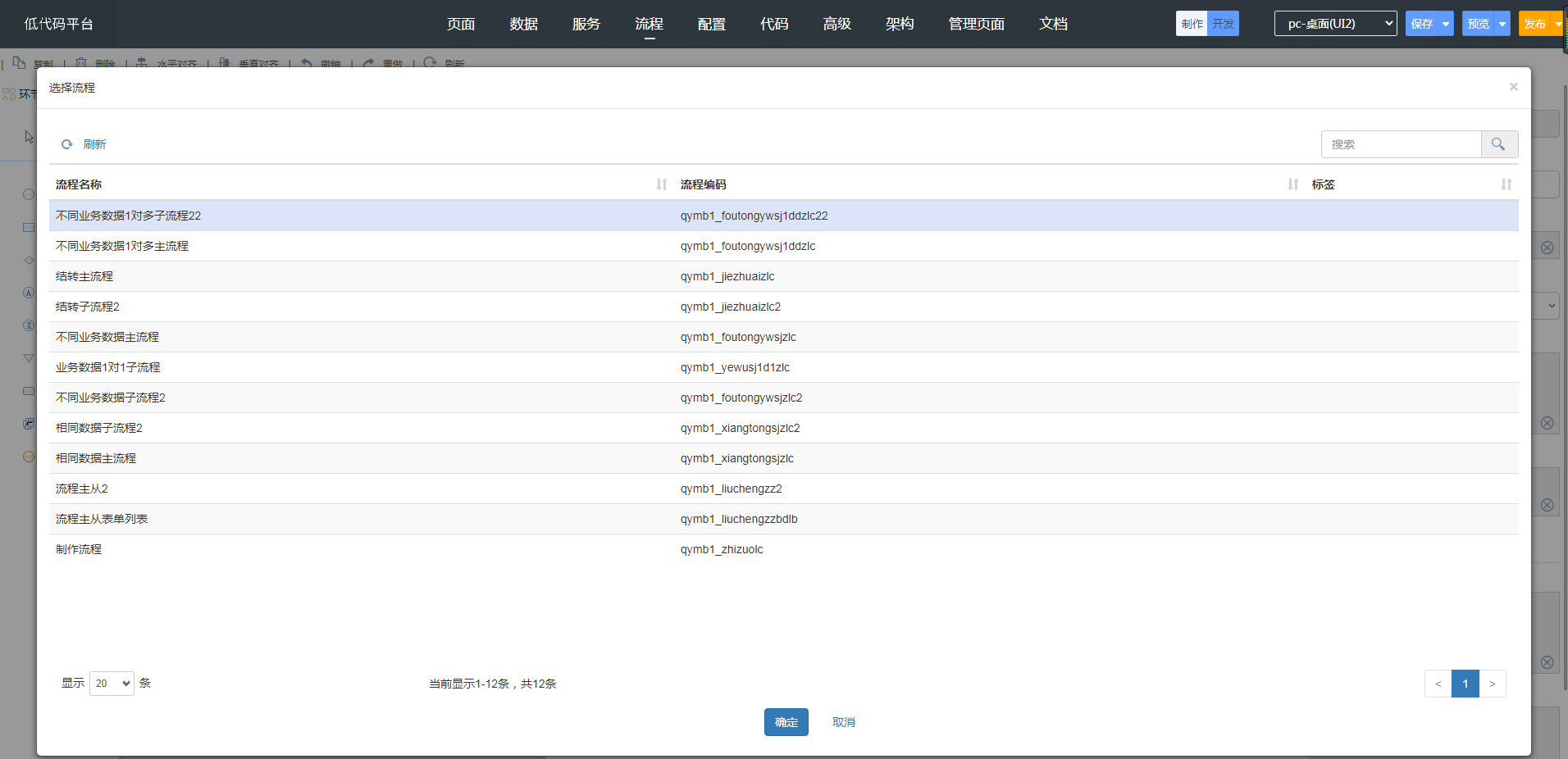Sort by 标签 column sort icon
The height and width of the screenshot is (759, 1568).
point(1506,184)
